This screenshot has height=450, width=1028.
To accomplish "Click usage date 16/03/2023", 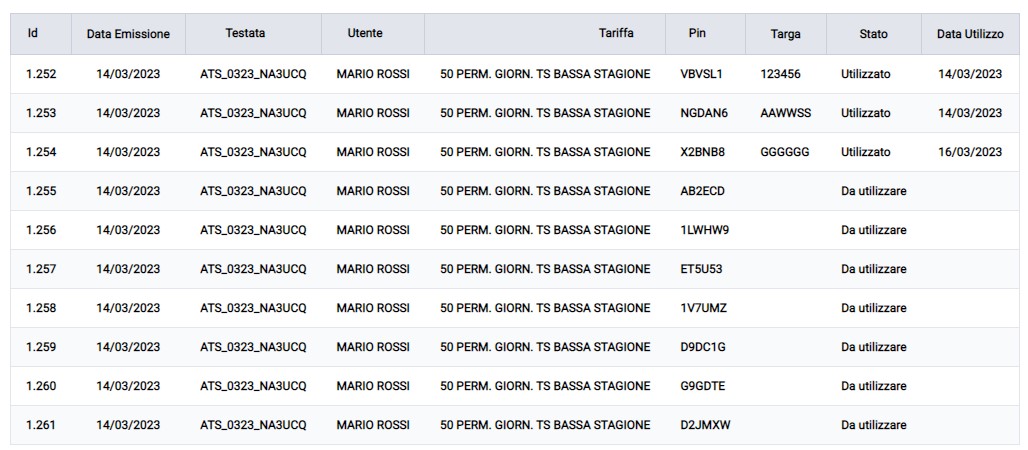I will pos(970,152).
